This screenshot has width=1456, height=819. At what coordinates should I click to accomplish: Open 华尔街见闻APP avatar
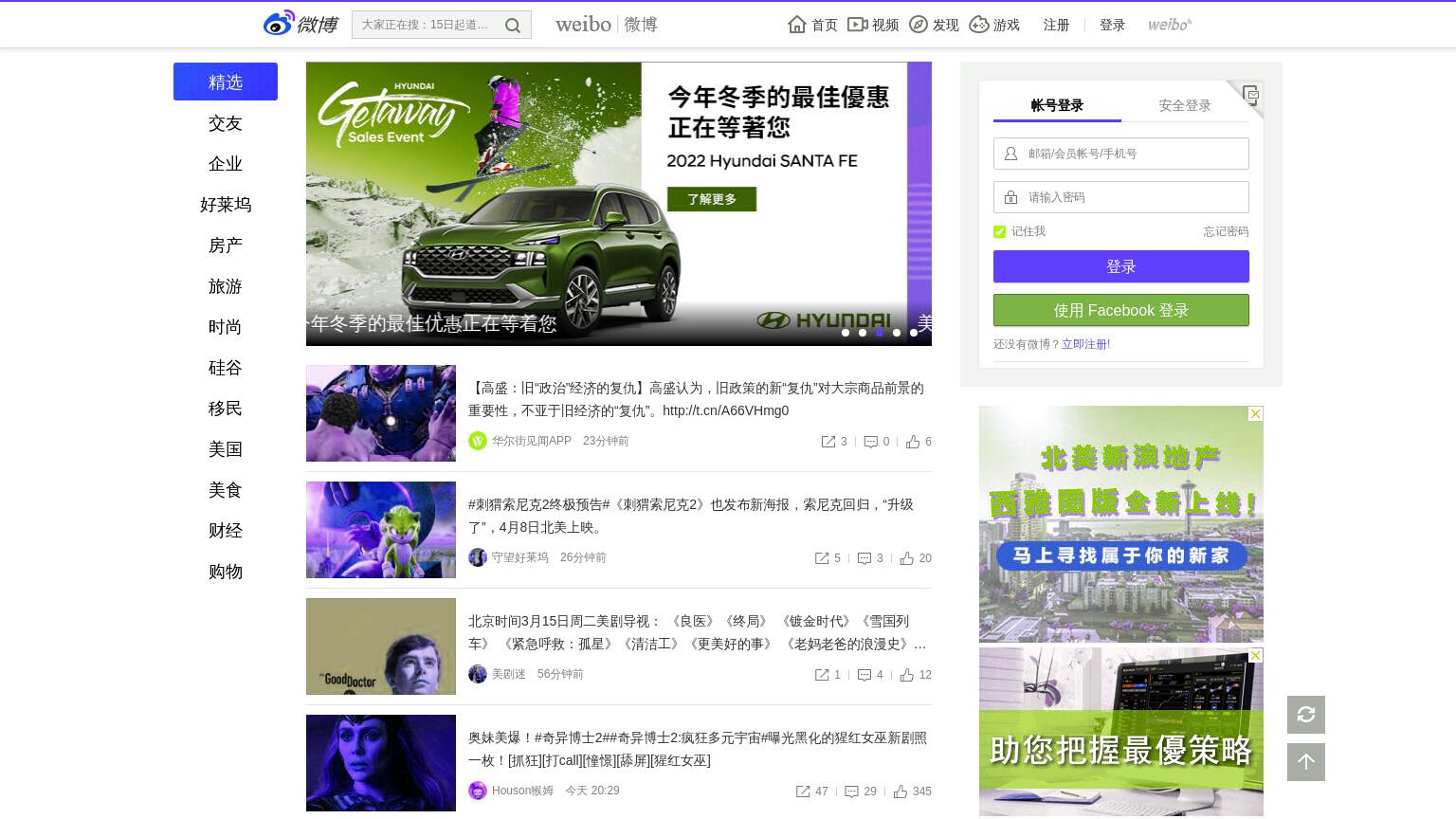478,441
